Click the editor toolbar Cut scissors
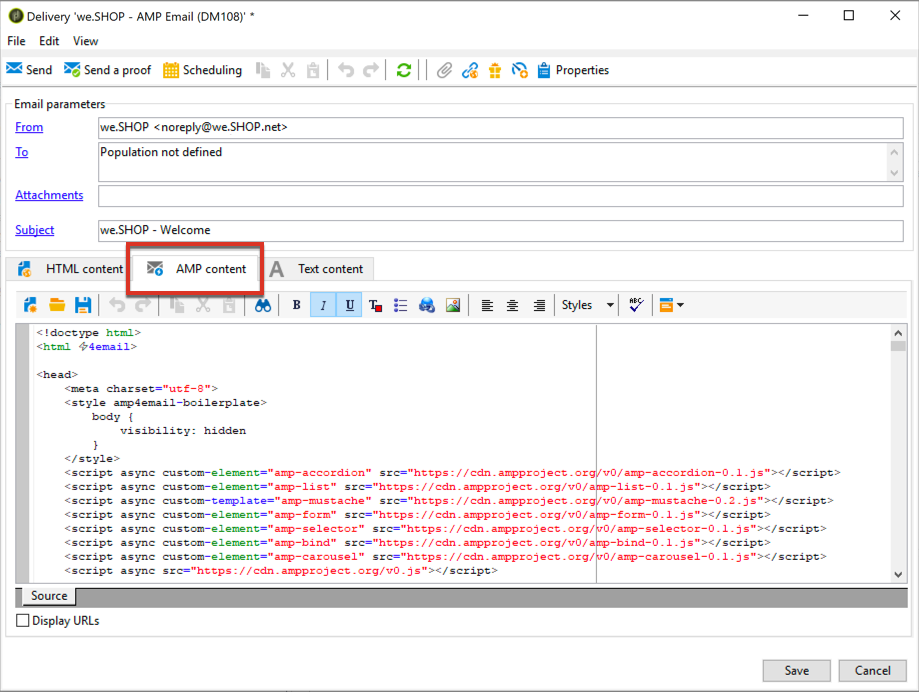The width and height of the screenshot is (919, 692). point(203,305)
